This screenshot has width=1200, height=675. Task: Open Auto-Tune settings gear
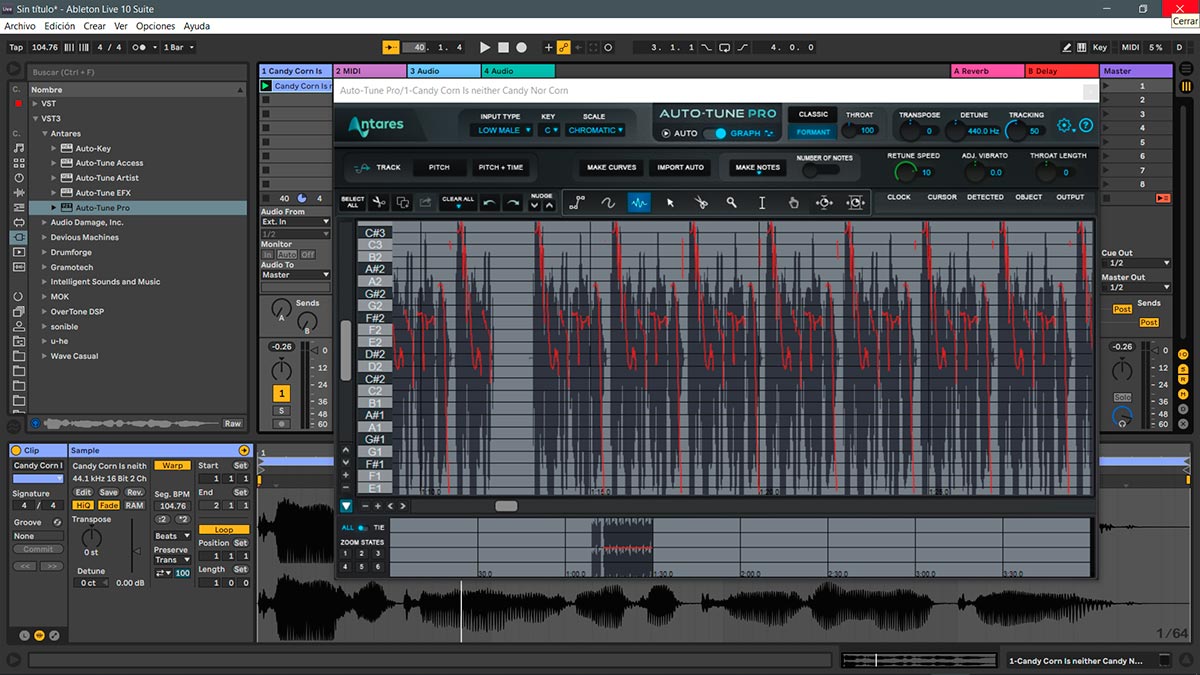[1064, 126]
